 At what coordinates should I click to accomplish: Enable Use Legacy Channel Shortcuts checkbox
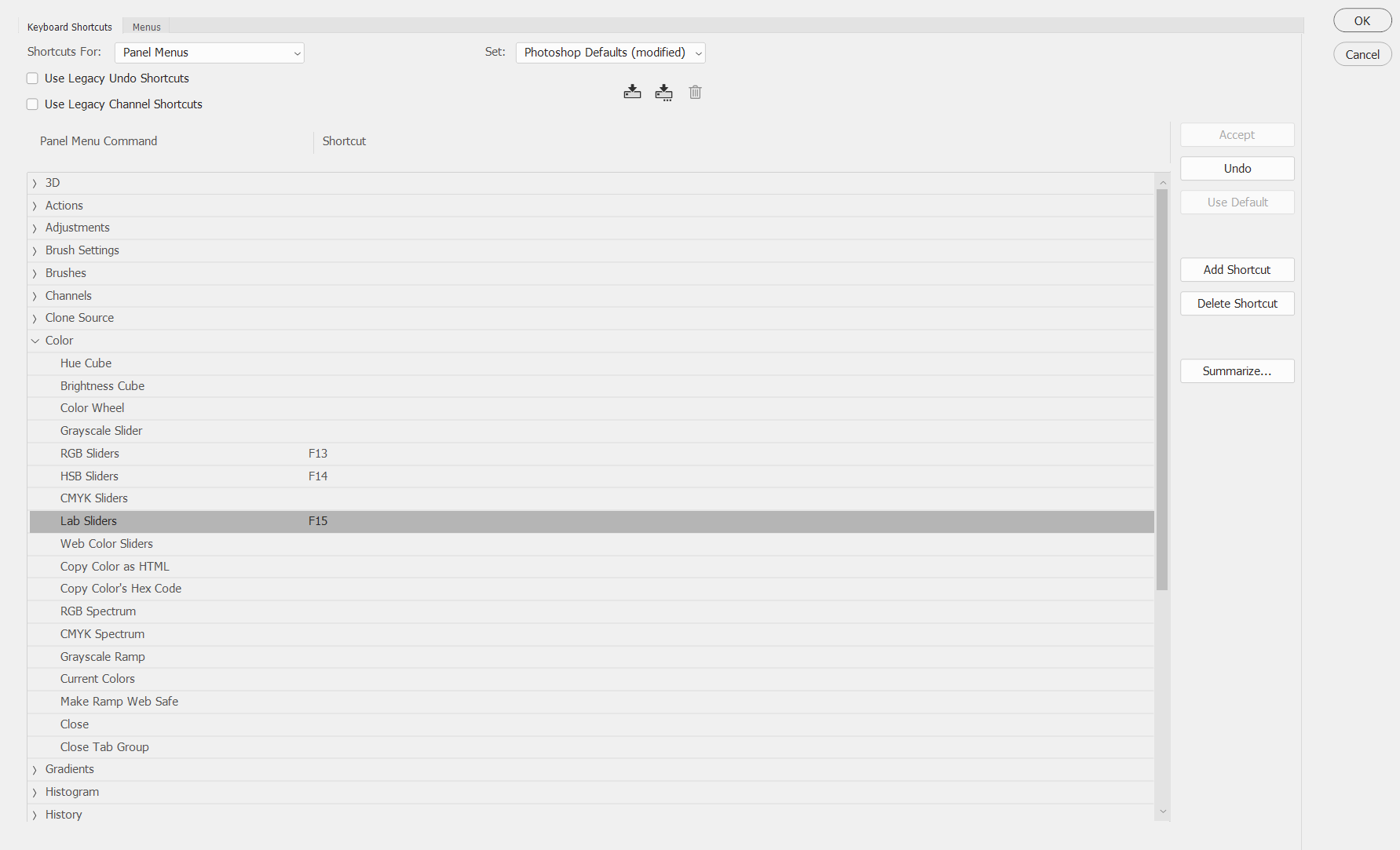[x=32, y=104]
